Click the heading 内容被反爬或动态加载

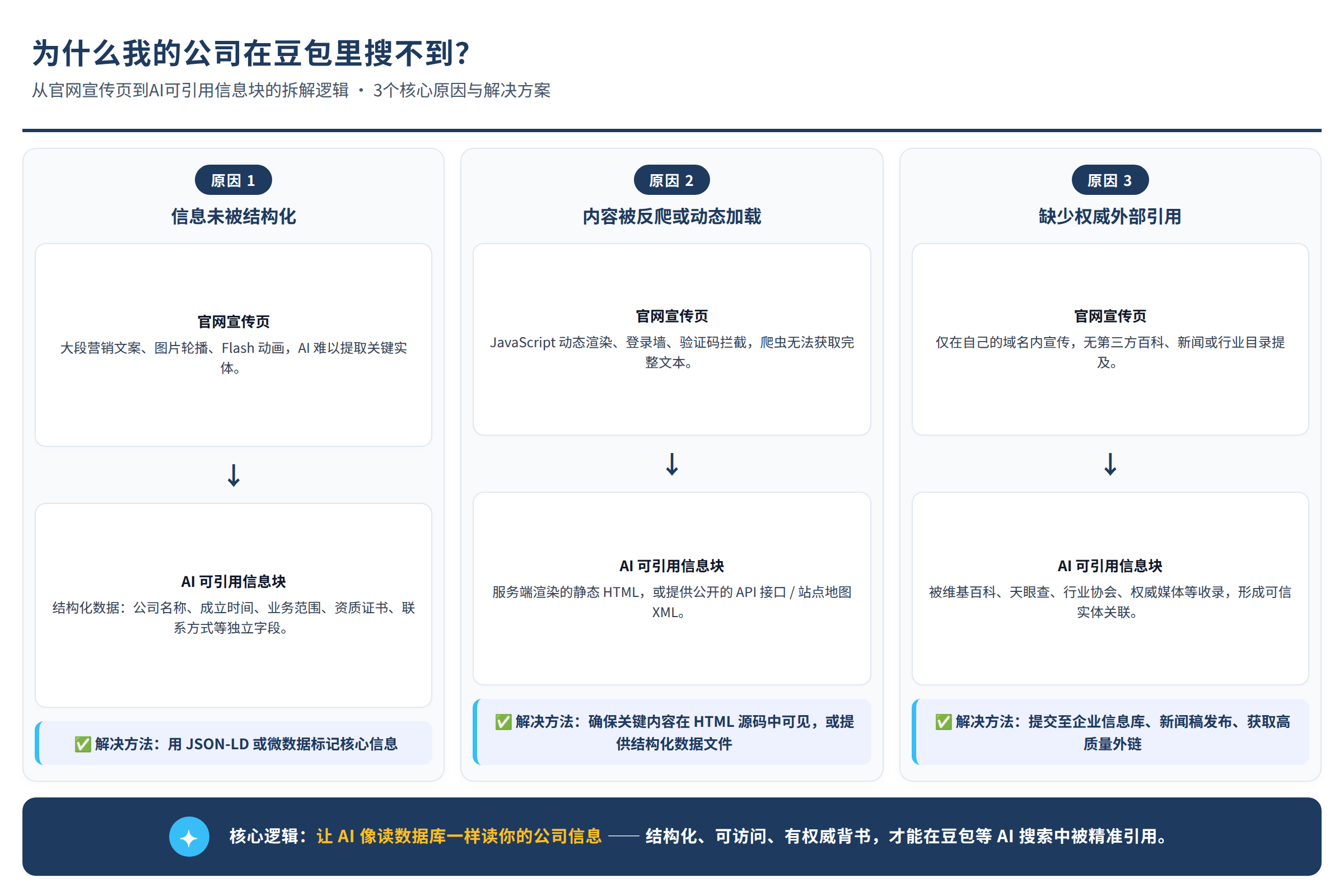pos(672,217)
